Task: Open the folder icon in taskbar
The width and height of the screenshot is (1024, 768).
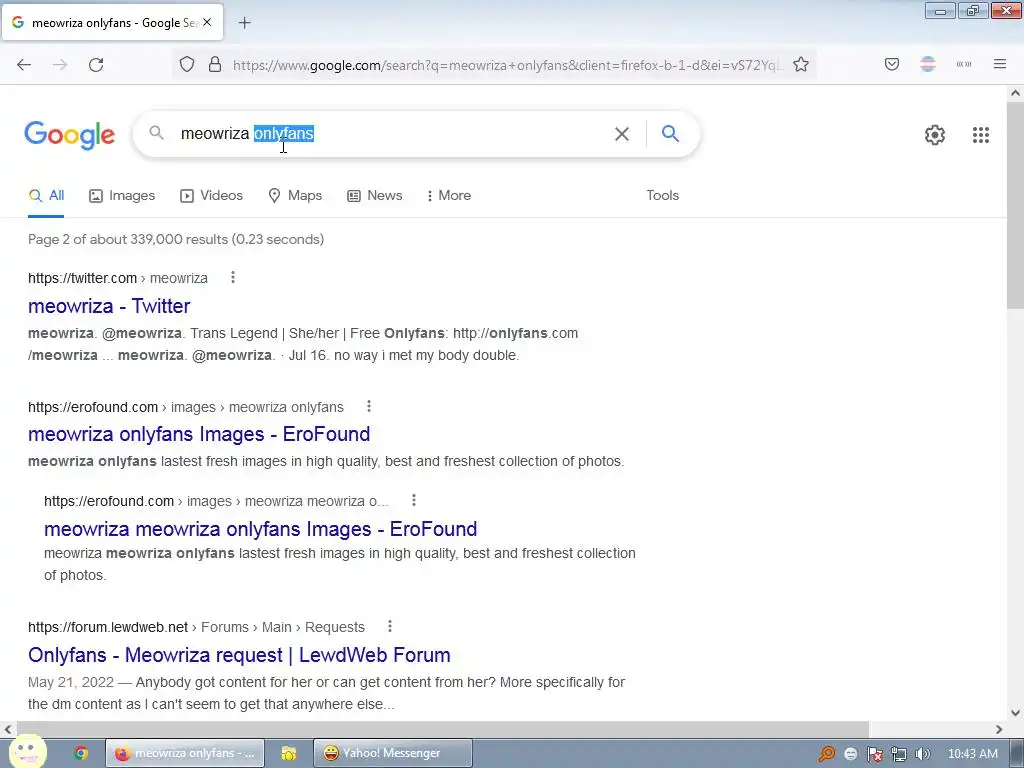Action: [x=289, y=753]
